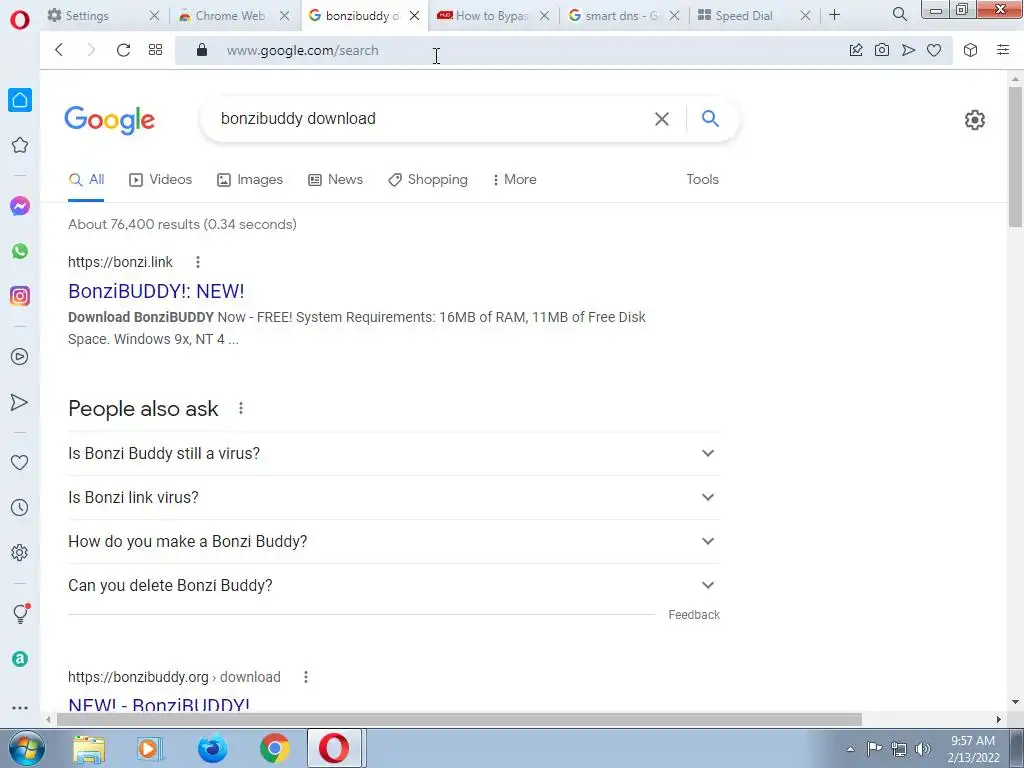1024x768 pixels.
Task: Open Speed Dial start page grid icon
Action: tap(155, 50)
